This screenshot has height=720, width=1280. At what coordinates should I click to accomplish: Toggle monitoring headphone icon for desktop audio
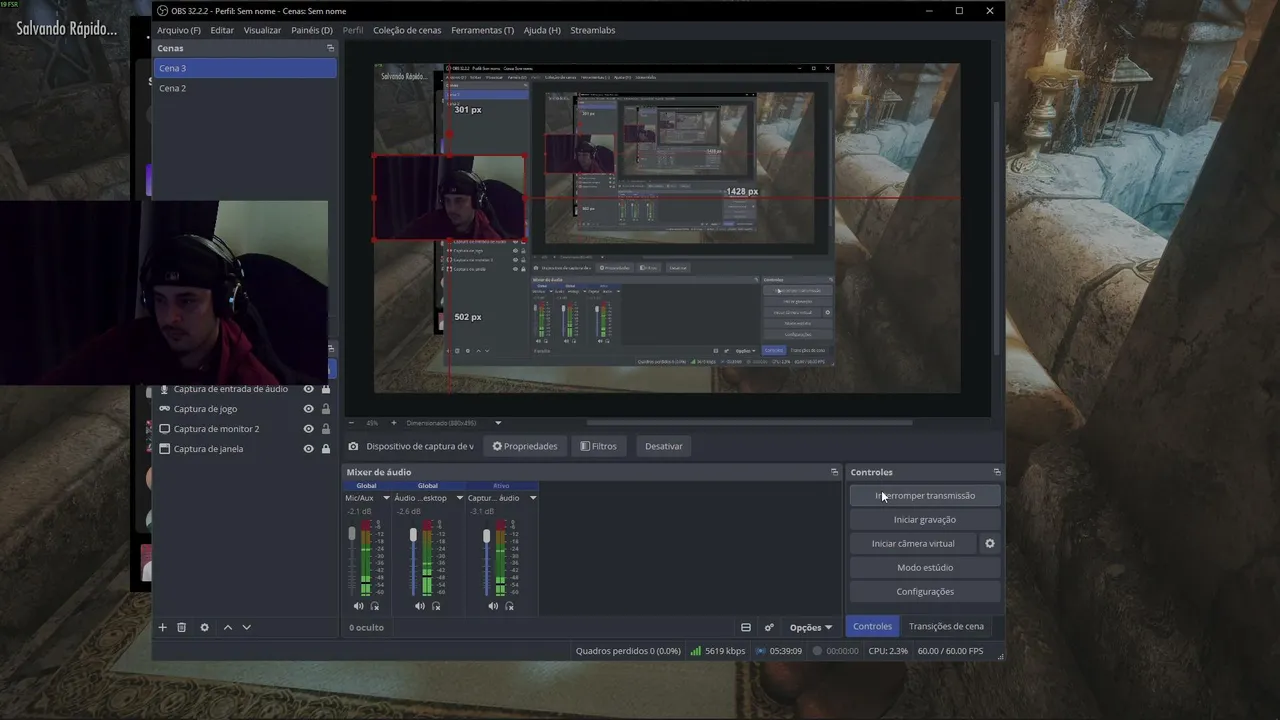point(436,606)
